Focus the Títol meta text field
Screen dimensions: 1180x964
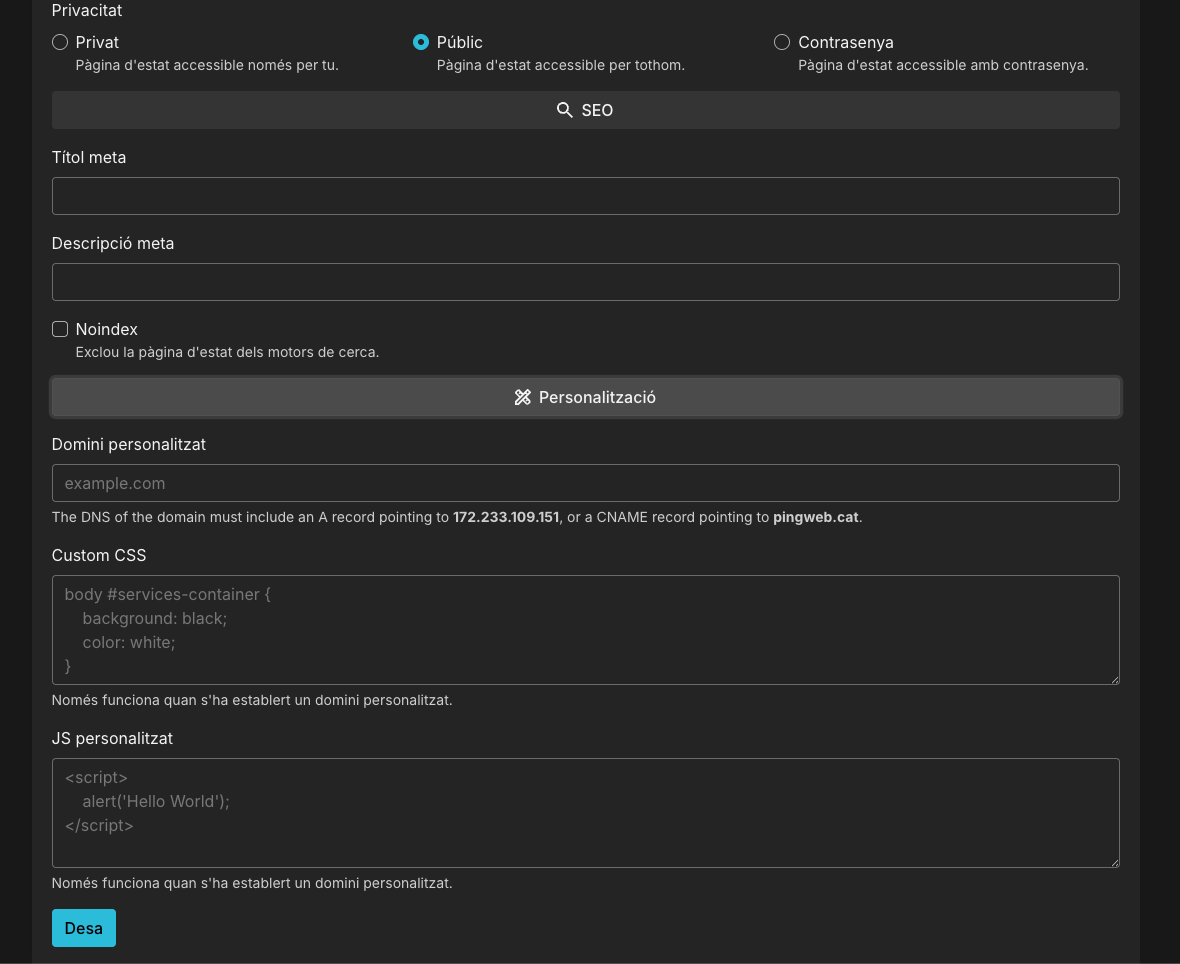click(585, 196)
